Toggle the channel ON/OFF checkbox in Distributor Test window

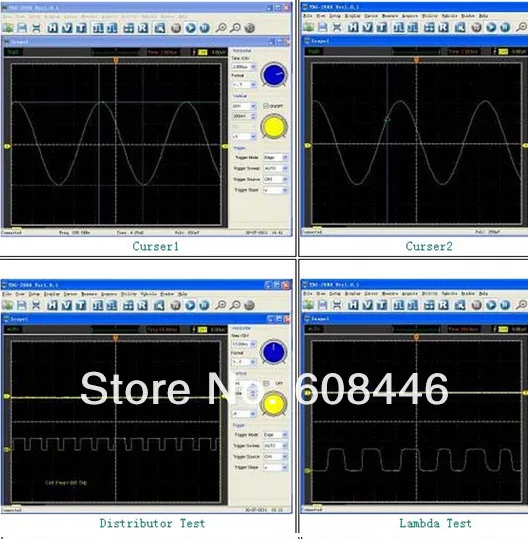266,383
